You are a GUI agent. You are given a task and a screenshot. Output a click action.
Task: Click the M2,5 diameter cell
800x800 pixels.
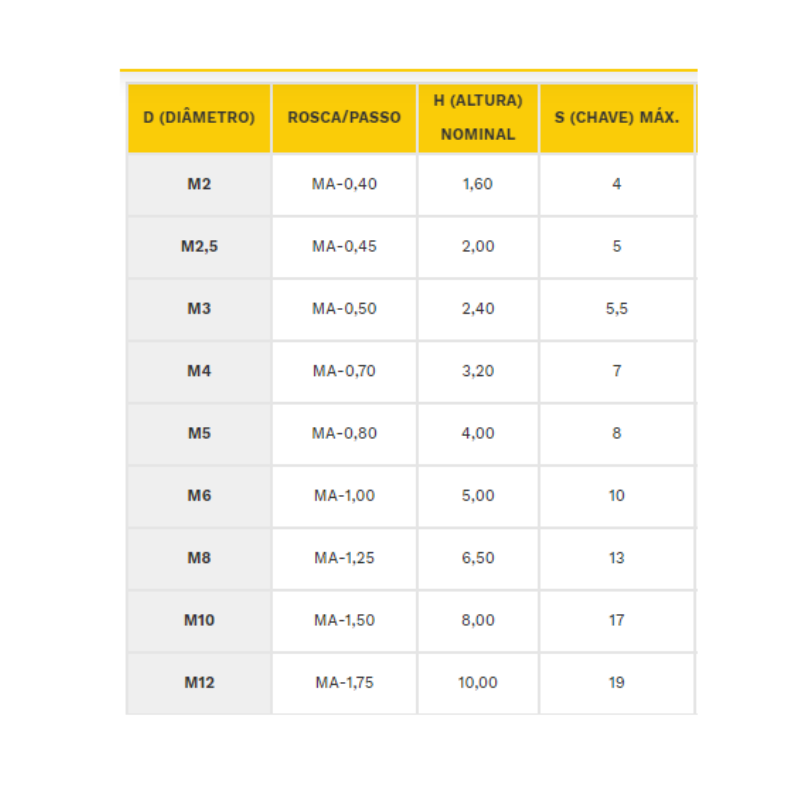(x=199, y=246)
